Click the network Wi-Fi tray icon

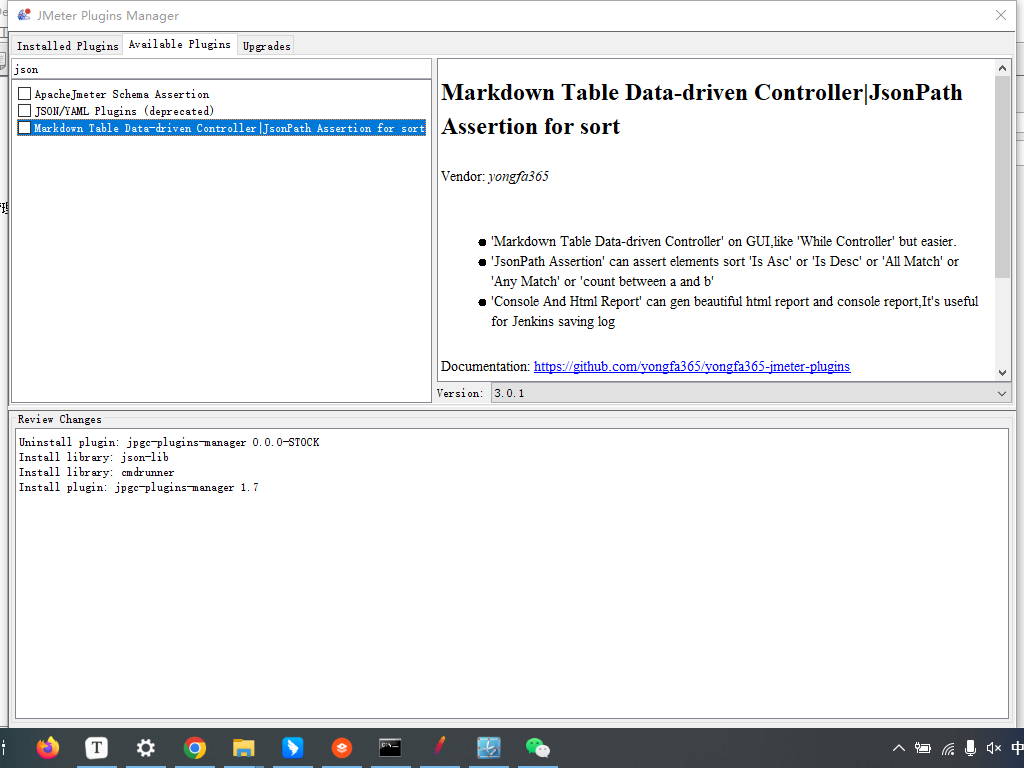pos(948,748)
